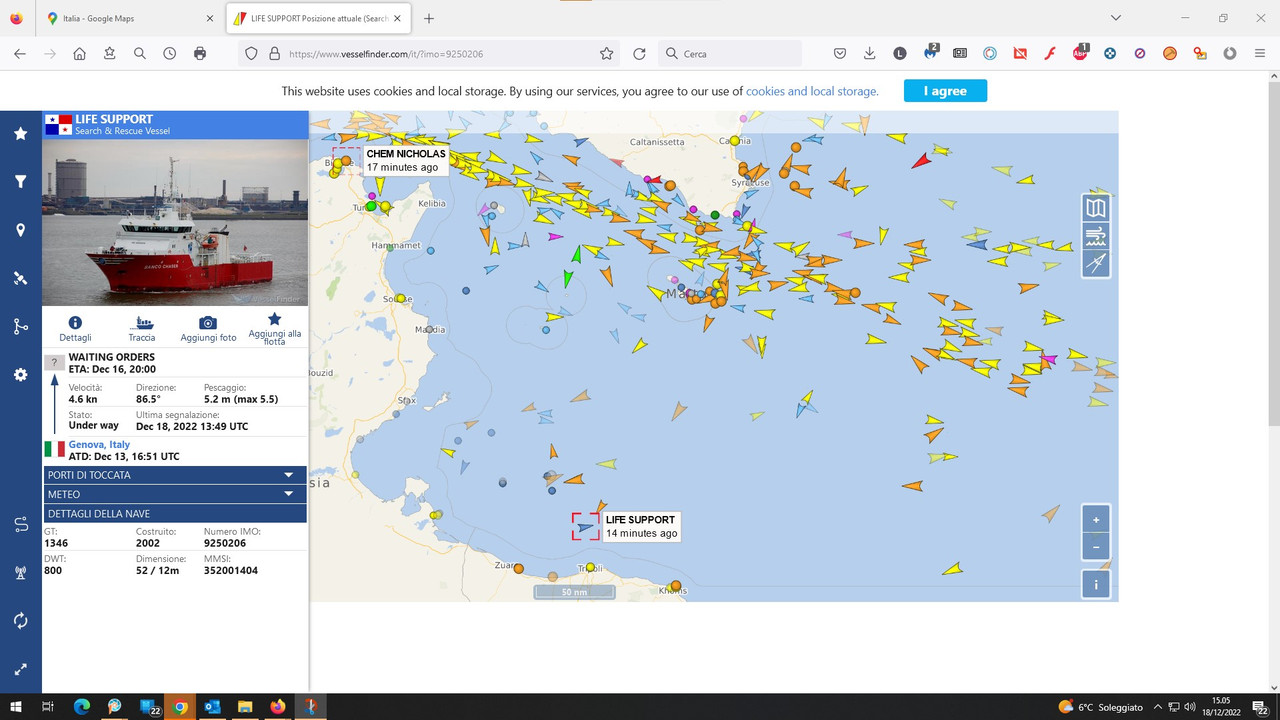Open the route branch icon in the sidebar
This screenshot has width=1280, height=720.
[20, 326]
